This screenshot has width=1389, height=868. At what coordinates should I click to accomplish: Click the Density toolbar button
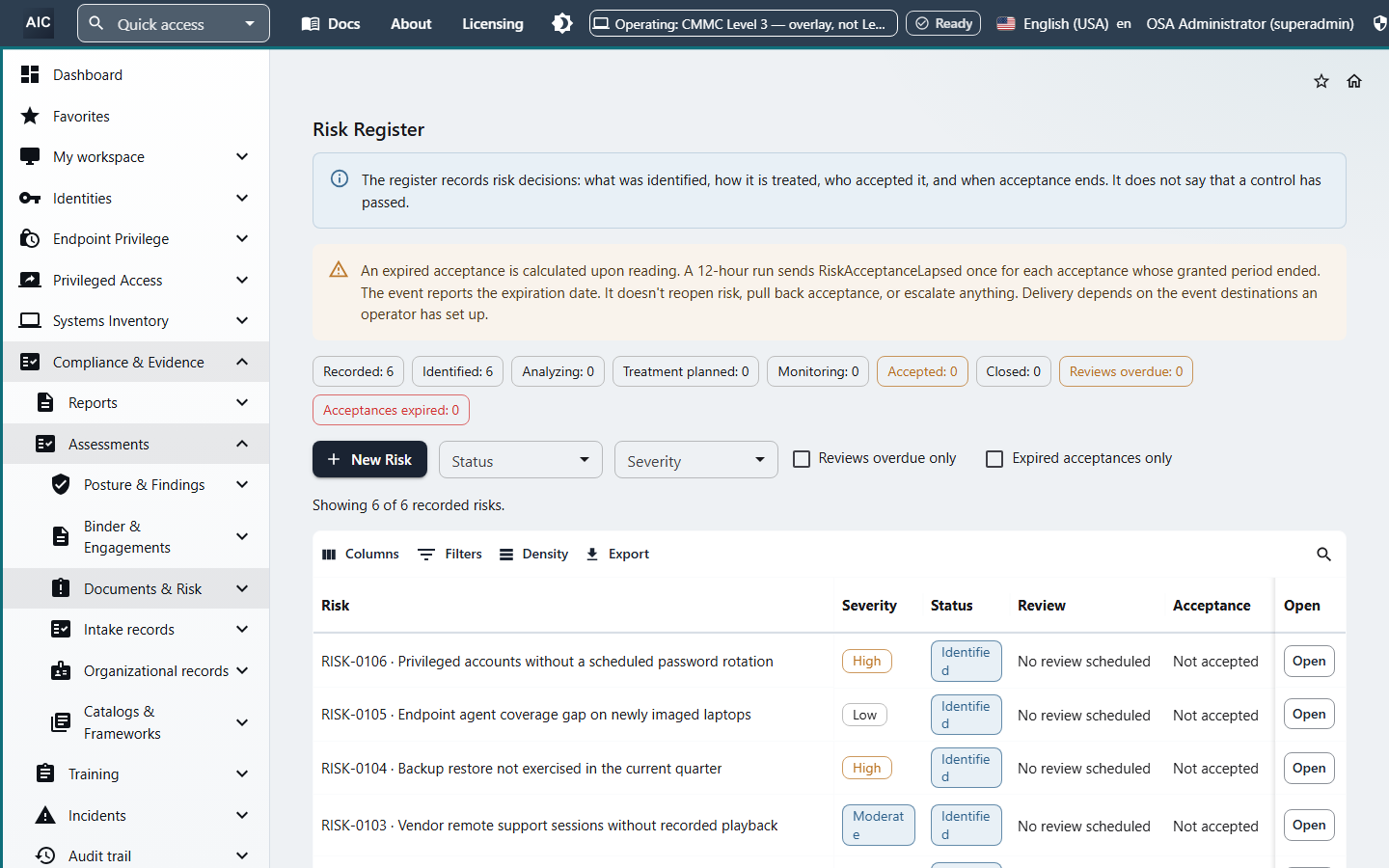tap(533, 554)
